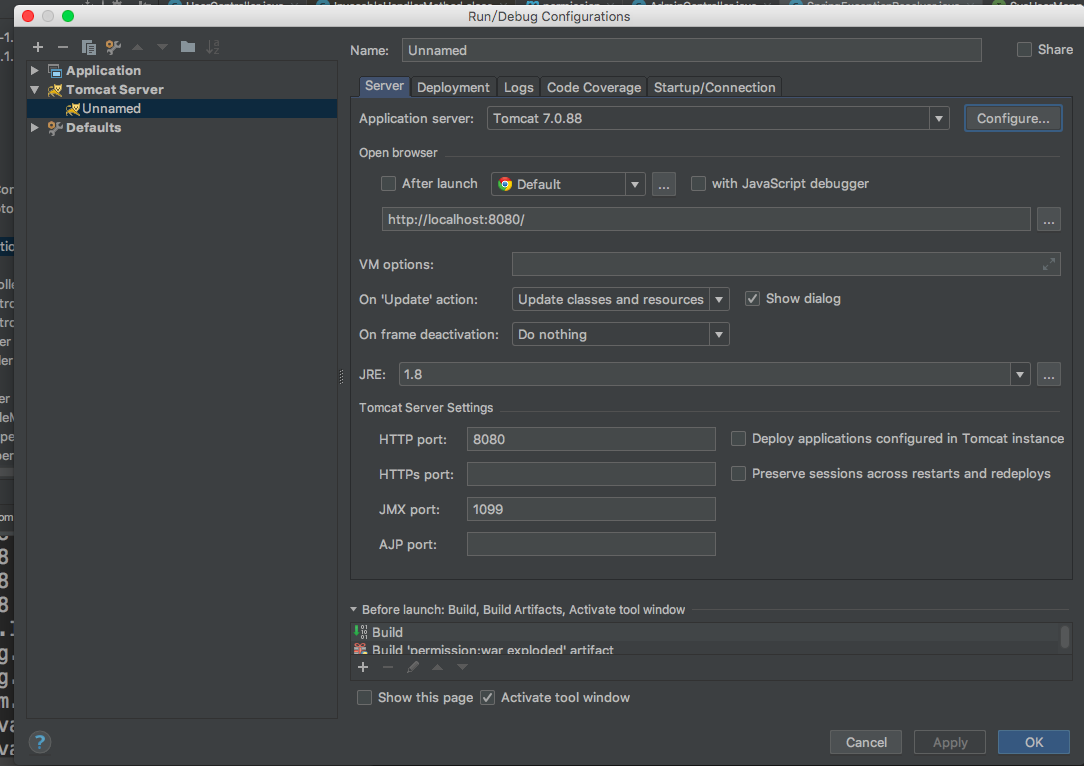Enable After launch browser opening
The image size is (1084, 766).
point(389,184)
